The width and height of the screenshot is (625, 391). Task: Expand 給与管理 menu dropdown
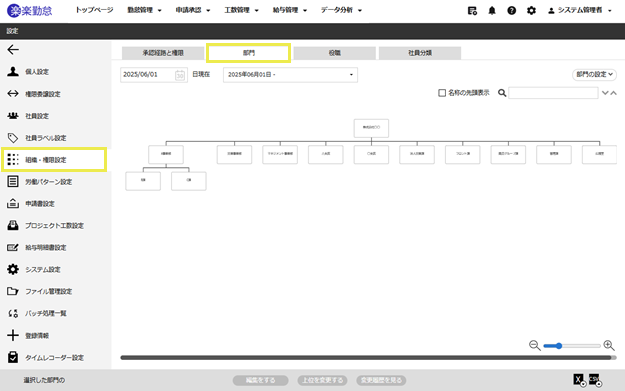[290, 10]
